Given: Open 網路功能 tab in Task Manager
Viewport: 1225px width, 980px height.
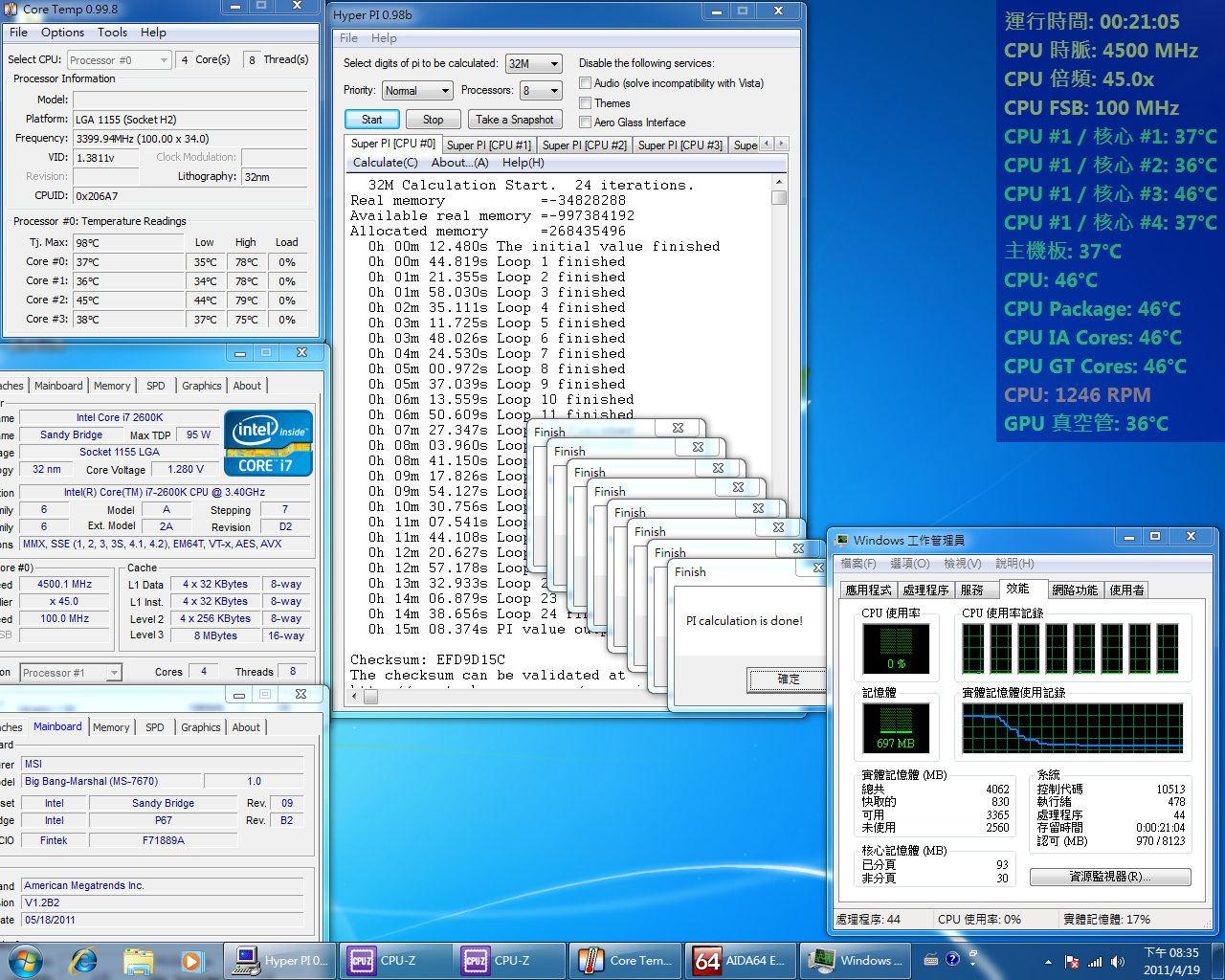Looking at the screenshot, I should (1075, 590).
